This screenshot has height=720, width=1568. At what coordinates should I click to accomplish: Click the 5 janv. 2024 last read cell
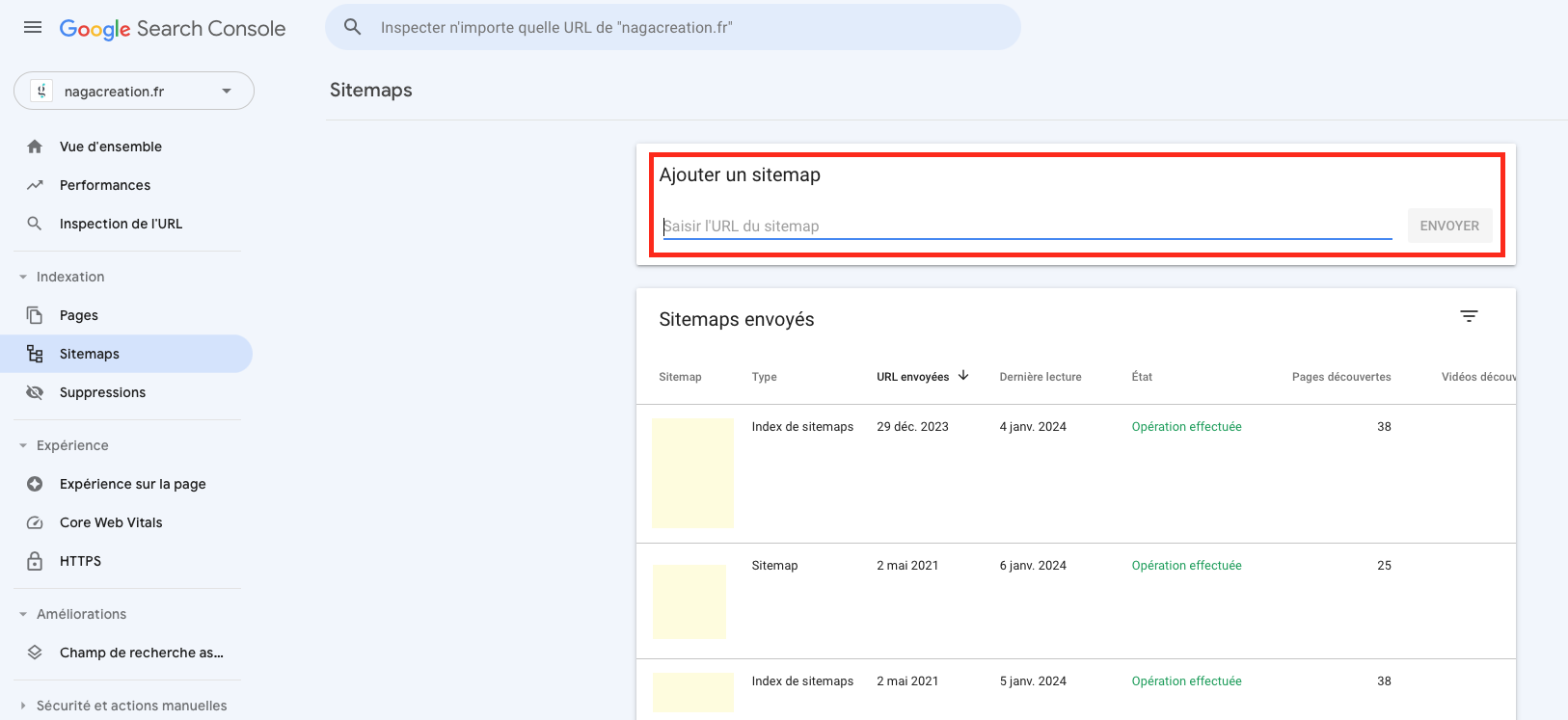click(1033, 681)
